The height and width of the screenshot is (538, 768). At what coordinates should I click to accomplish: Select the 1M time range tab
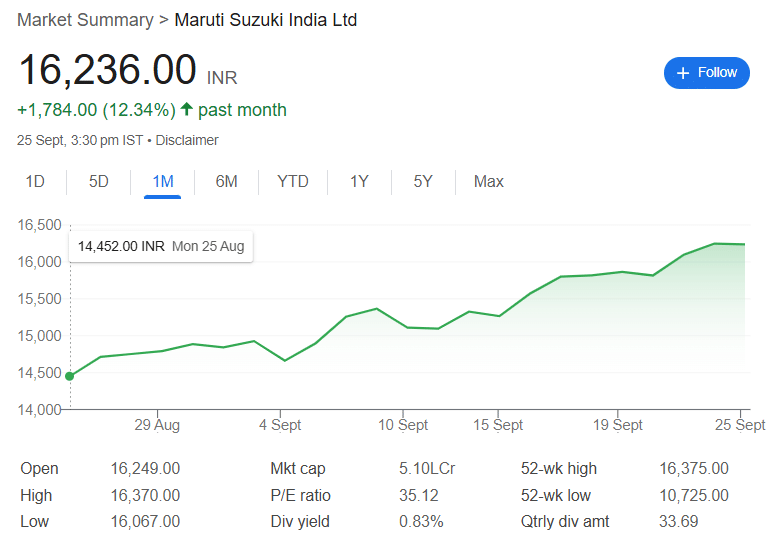pyautogui.click(x=163, y=182)
